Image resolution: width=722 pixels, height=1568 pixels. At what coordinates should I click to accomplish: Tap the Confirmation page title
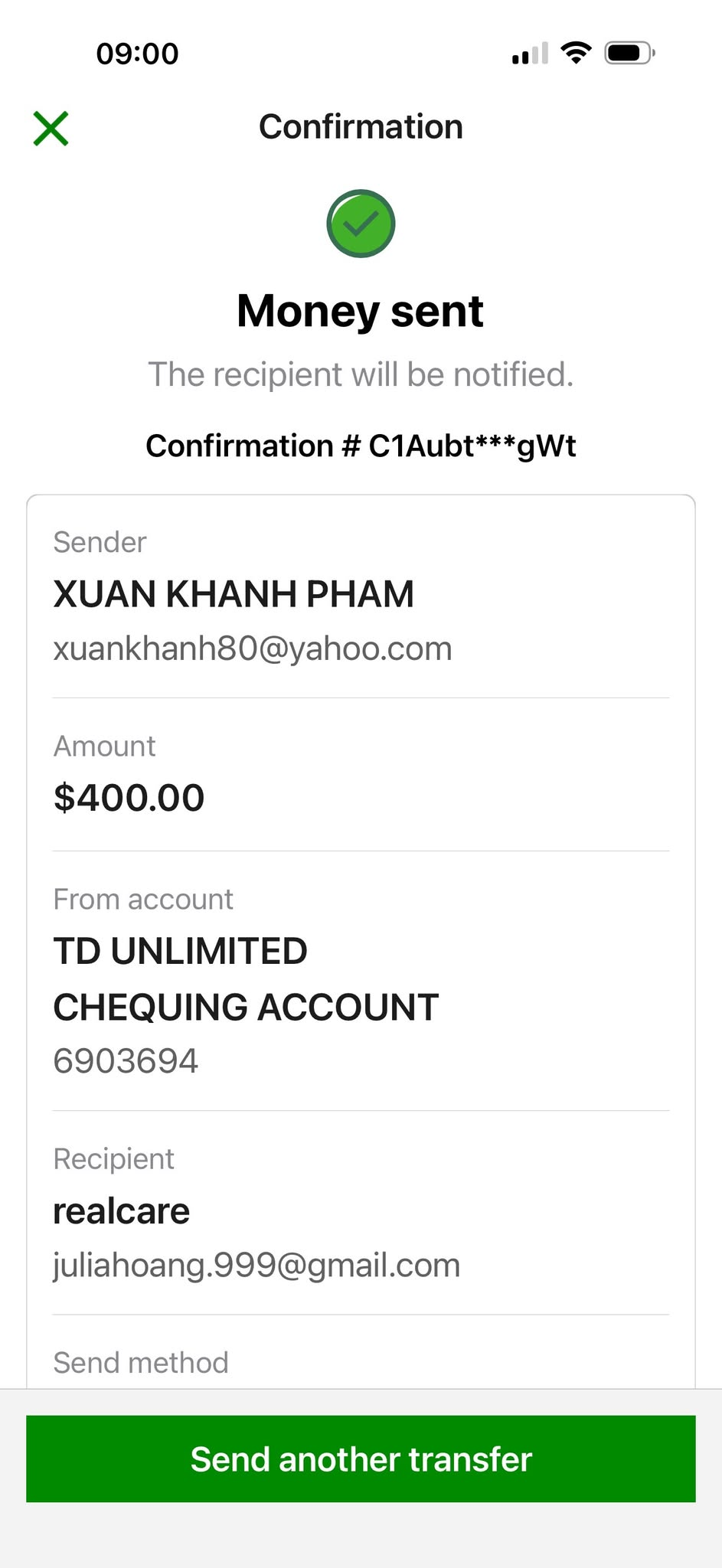click(x=361, y=127)
